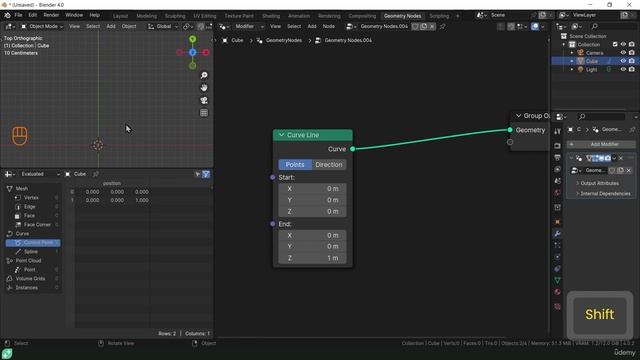Switch to the Layout workspace tab
The image size is (640, 360).
(120, 16)
